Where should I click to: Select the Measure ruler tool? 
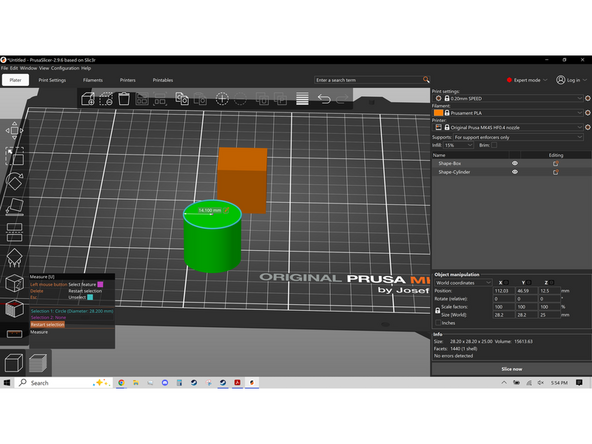coord(14,334)
